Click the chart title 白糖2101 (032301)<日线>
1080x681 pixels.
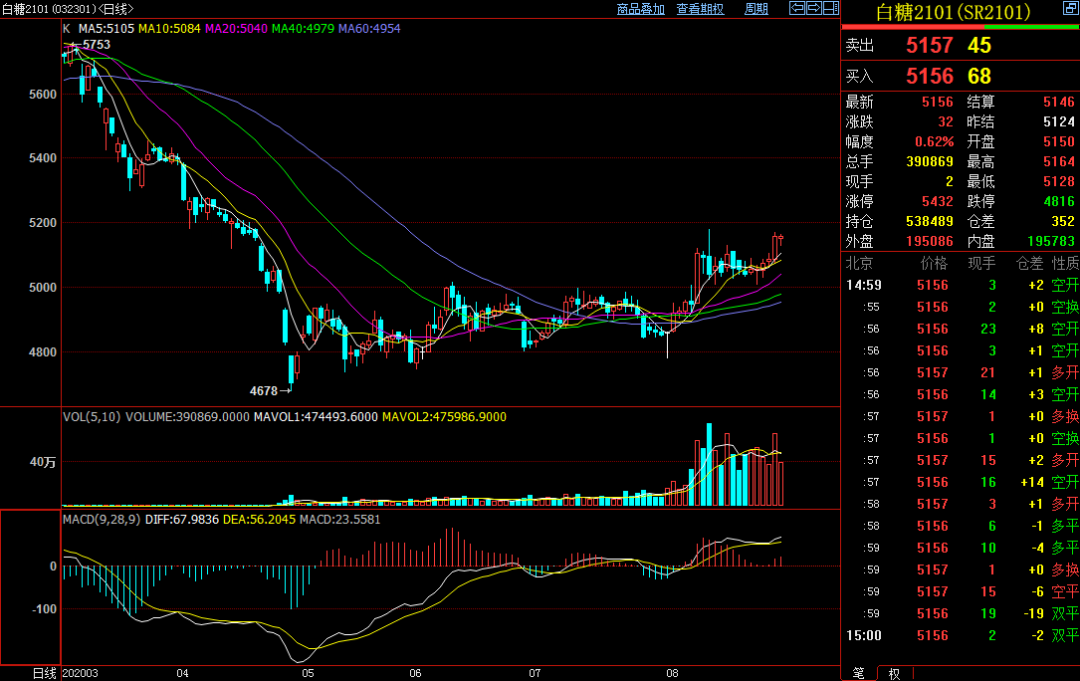(x=68, y=9)
